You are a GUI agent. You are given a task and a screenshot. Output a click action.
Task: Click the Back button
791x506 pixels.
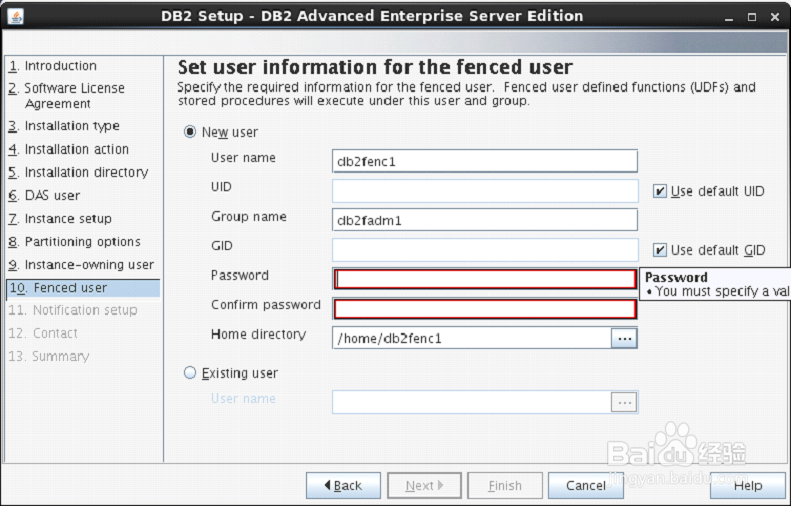click(x=343, y=485)
